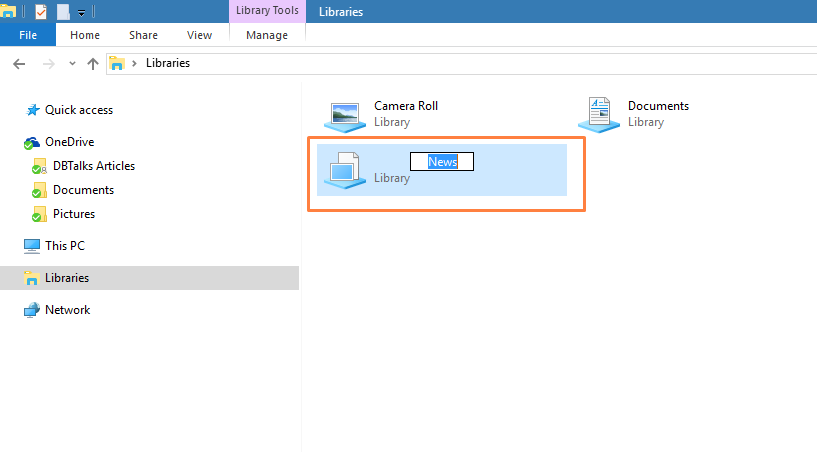Click the Library label under News

point(392,178)
